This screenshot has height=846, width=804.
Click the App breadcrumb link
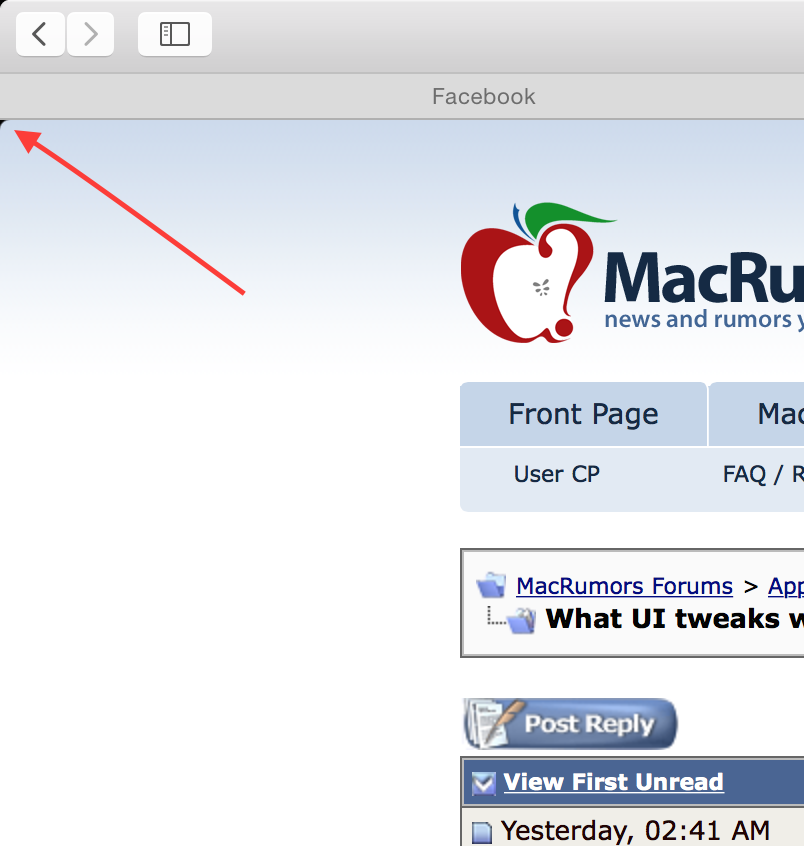coord(786,587)
